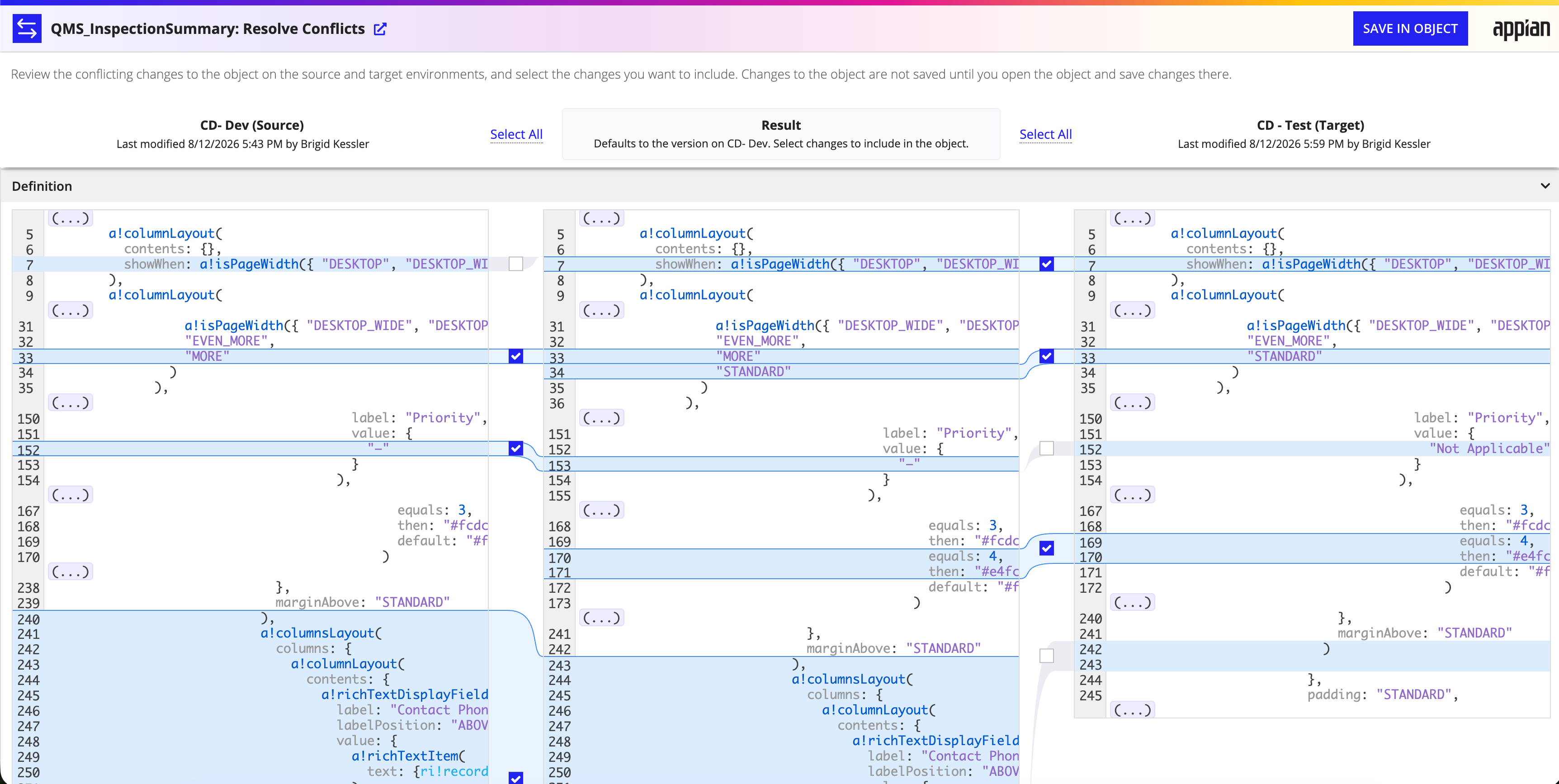Image resolution: width=1559 pixels, height=784 pixels.
Task: Click padding: "STANDARD" on target line 245
Action: click(1383, 694)
